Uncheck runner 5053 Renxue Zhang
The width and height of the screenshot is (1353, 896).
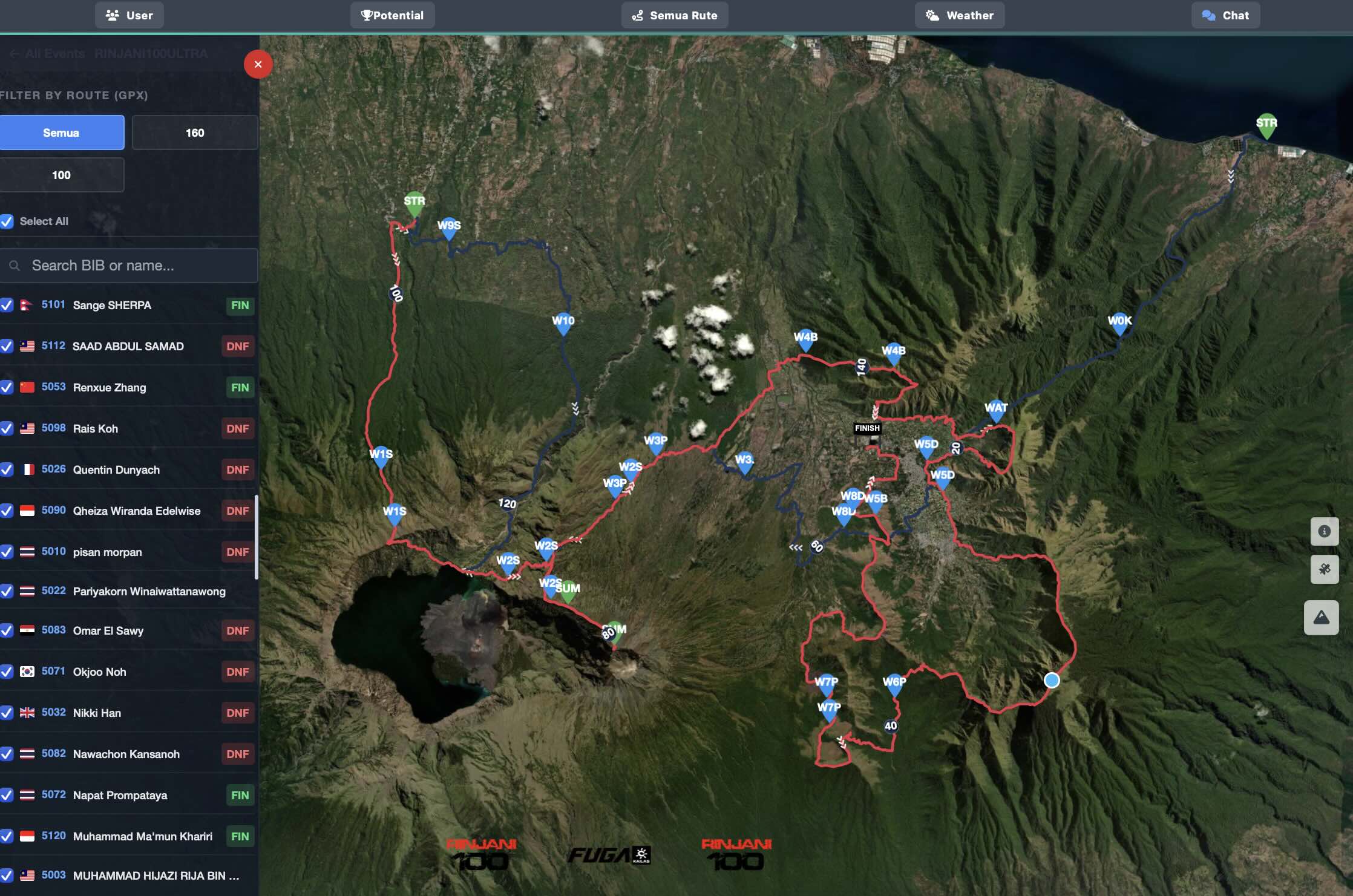point(7,387)
